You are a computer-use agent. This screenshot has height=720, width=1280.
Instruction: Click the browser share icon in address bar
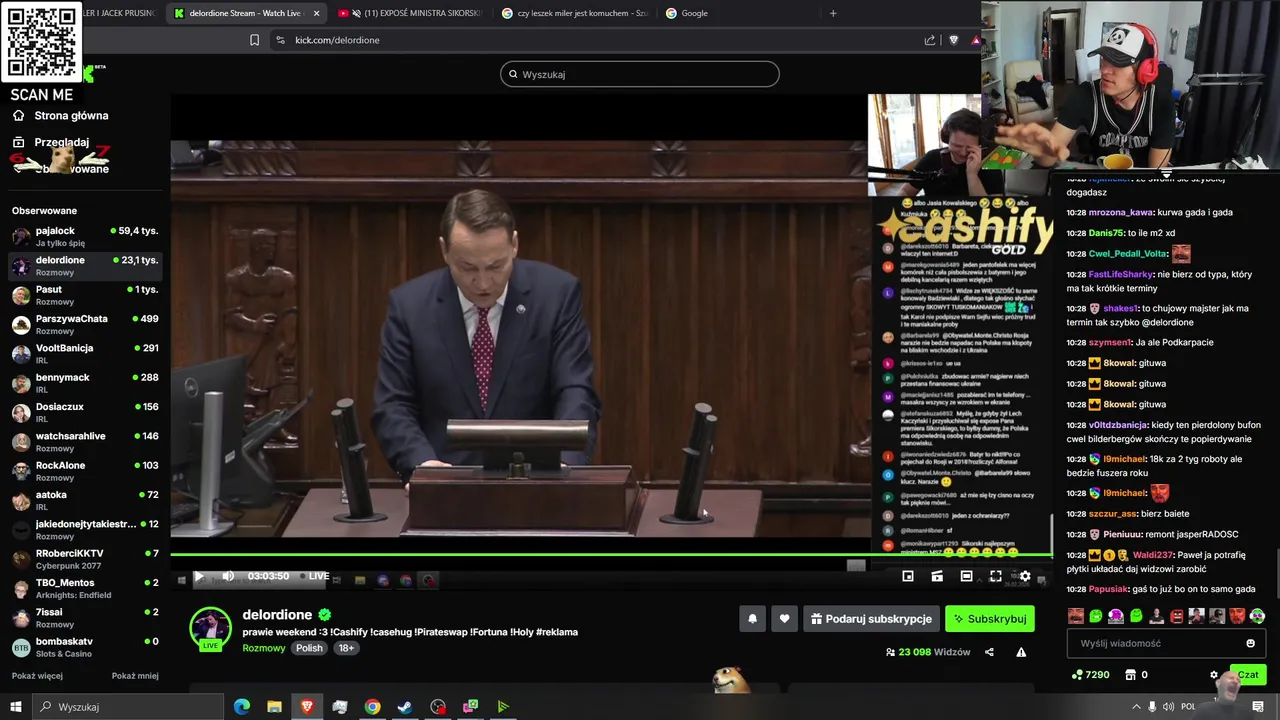[930, 40]
